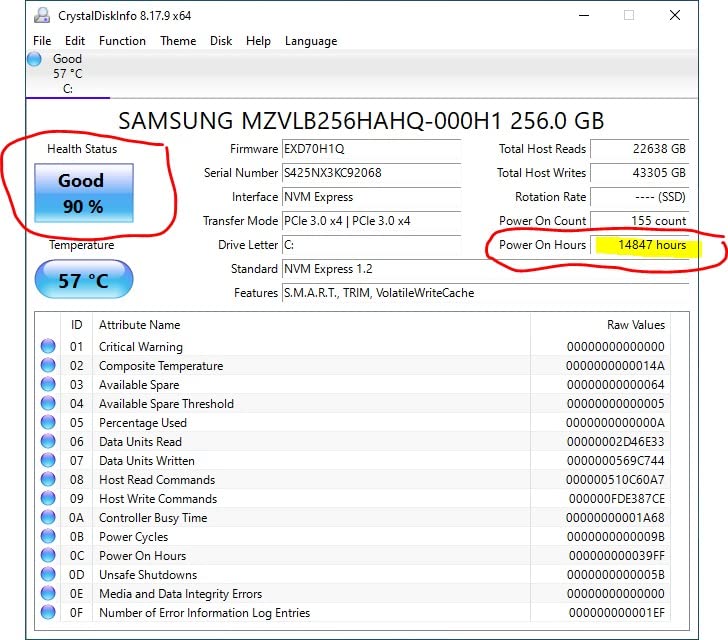Click the status orb for Data Units Written
The width and height of the screenshot is (728, 640).
point(48,460)
